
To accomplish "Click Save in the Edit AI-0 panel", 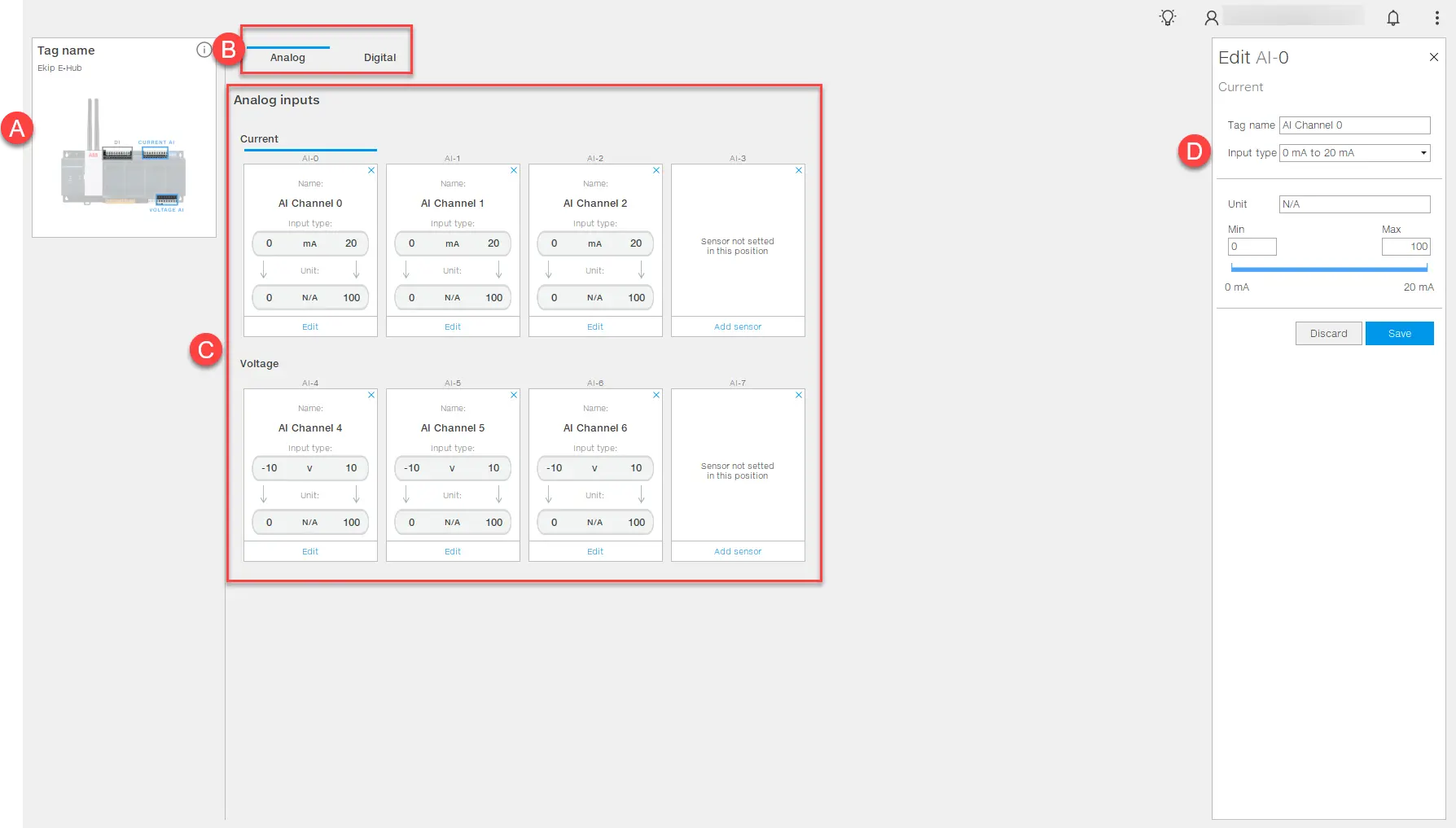I will pos(1399,334).
